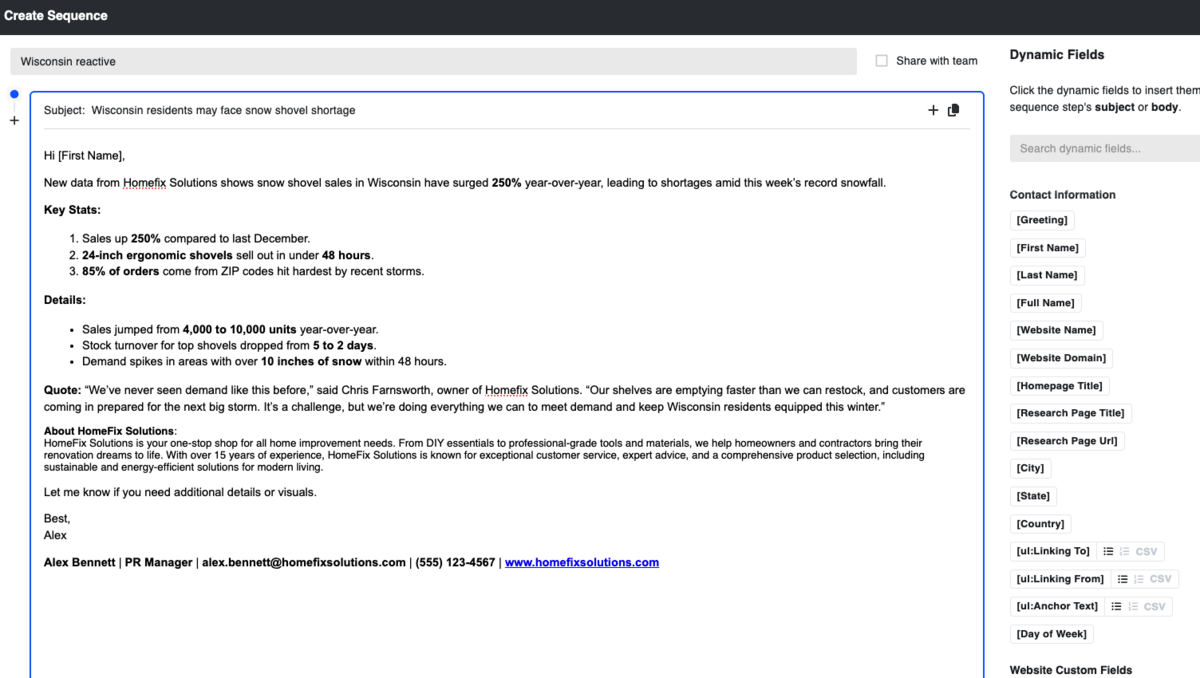Viewport: 1200px width, 678px height.
Task: Insert the [First Name] dynamic field
Action: click(1047, 247)
